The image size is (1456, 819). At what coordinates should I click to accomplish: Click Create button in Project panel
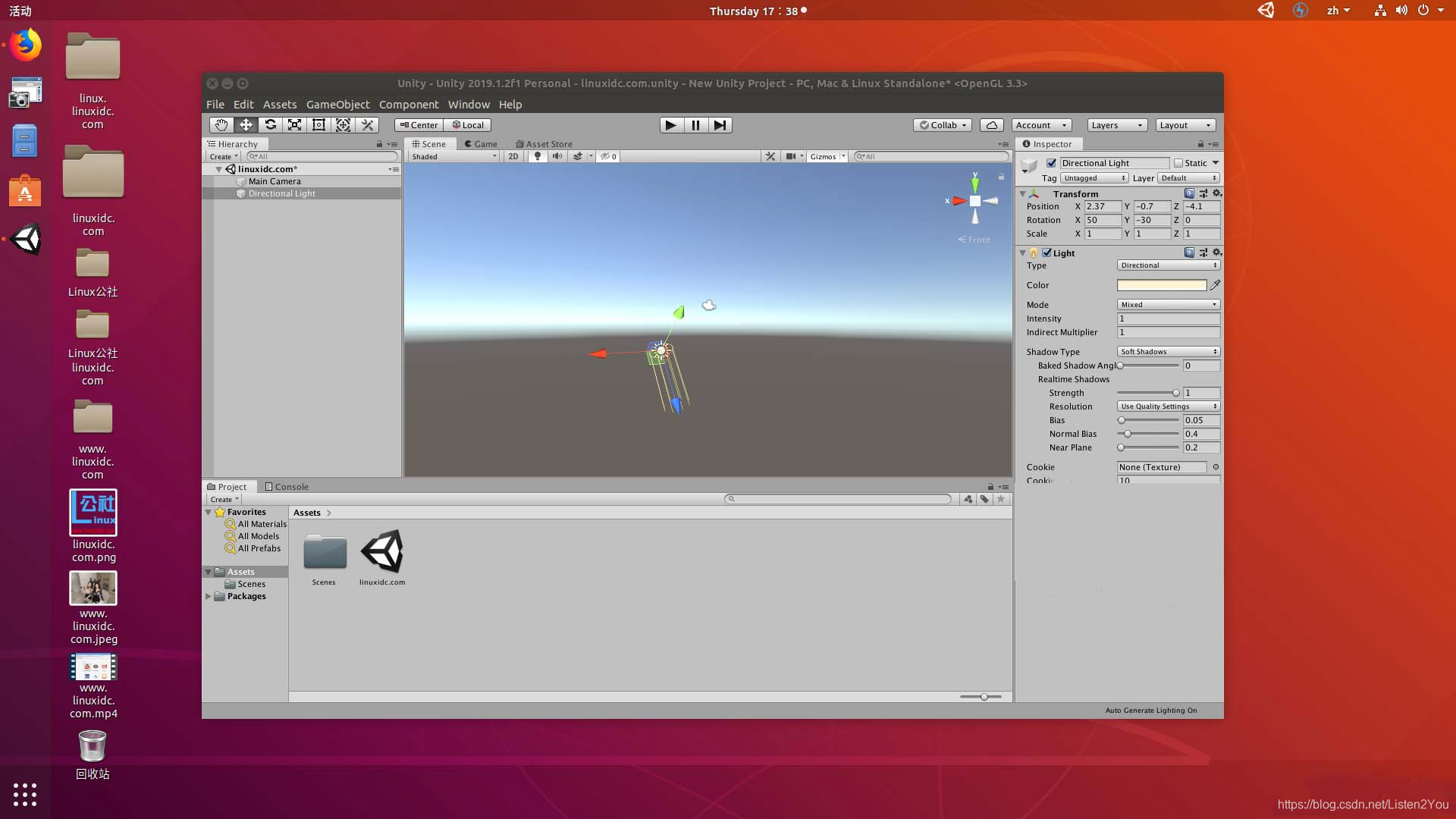point(224,499)
